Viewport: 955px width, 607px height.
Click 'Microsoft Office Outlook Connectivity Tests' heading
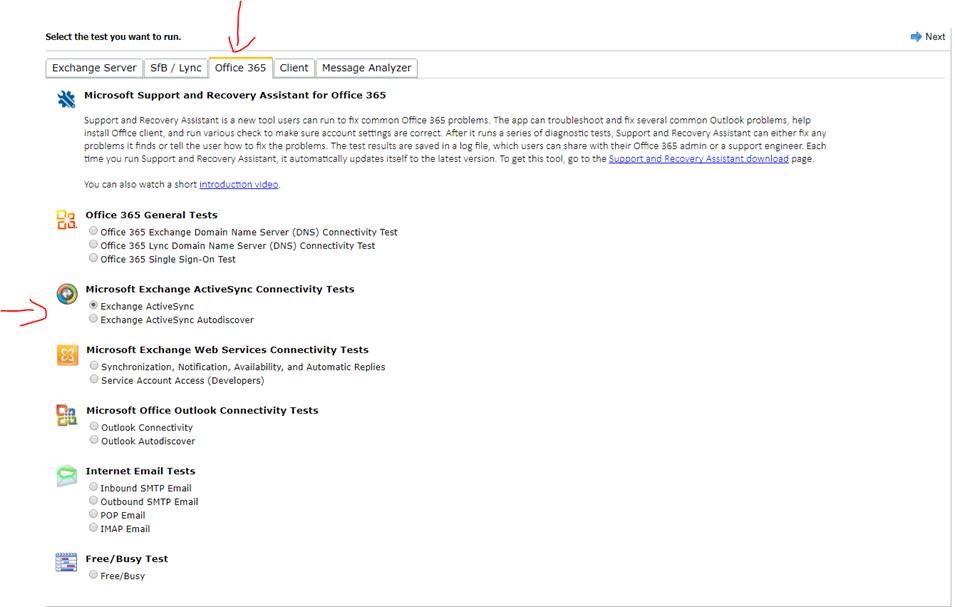coord(202,410)
